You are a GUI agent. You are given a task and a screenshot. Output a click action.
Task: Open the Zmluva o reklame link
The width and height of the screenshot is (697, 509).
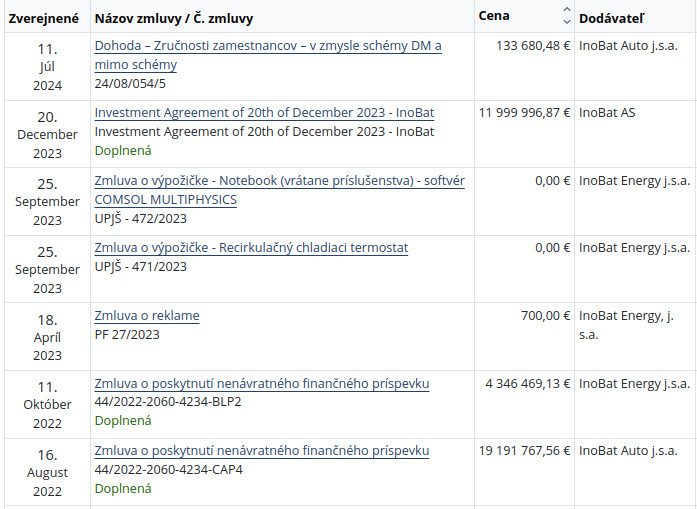147,316
